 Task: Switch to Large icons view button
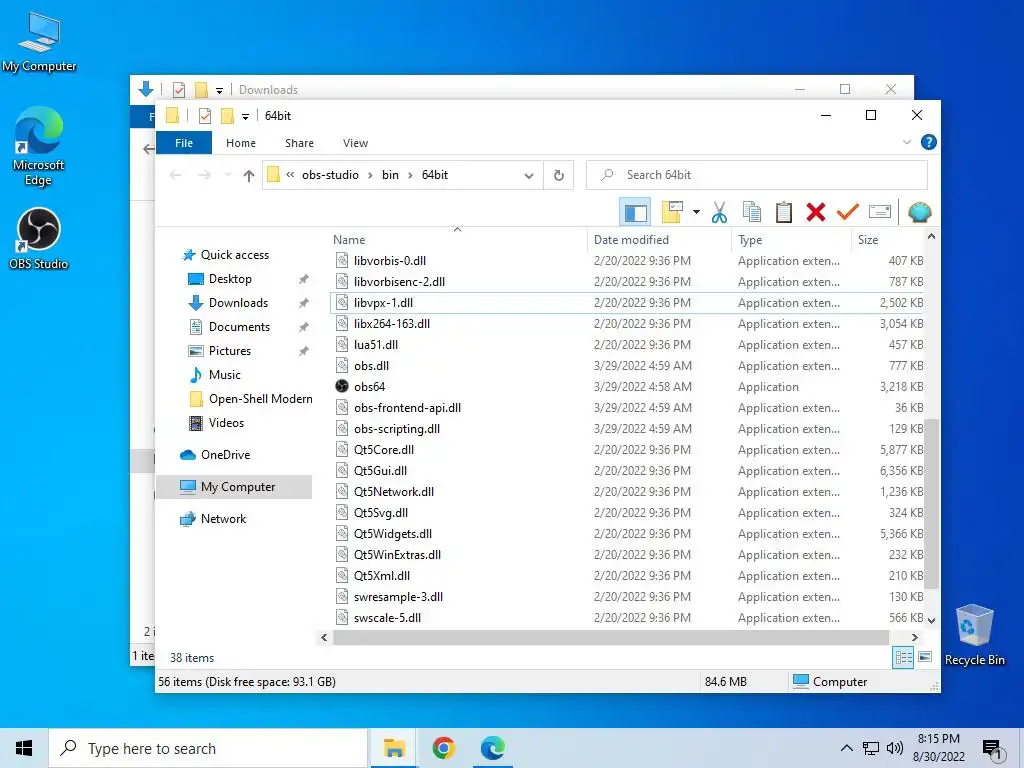(x=925, y=657)
